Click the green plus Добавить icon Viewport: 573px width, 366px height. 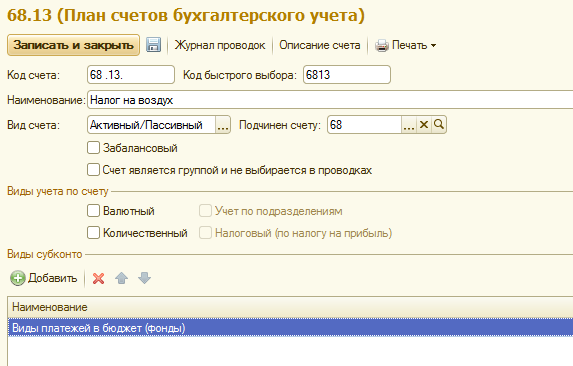click(x=17, y=278)
